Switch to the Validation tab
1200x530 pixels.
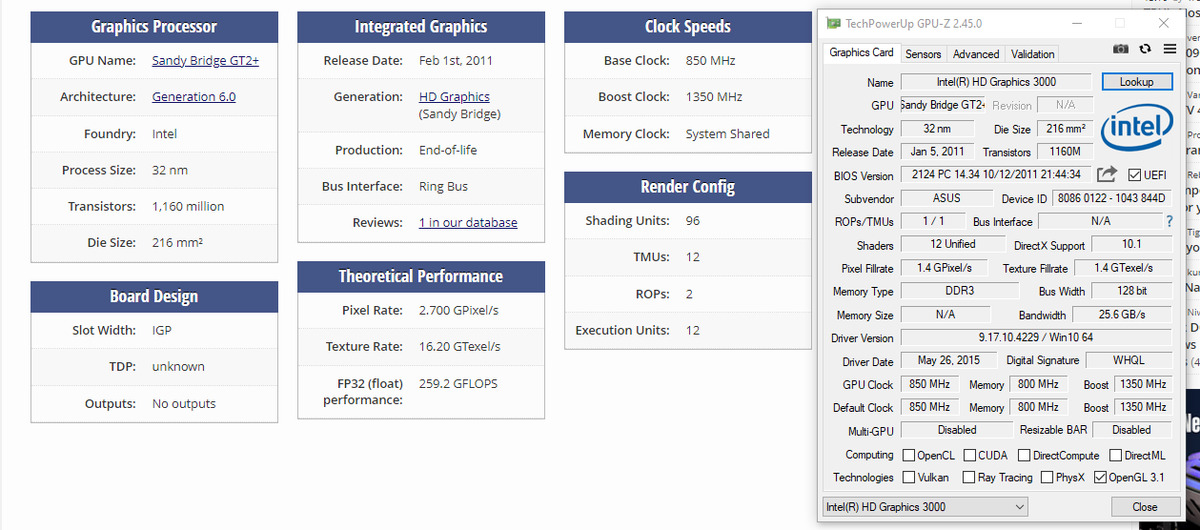1033,54
